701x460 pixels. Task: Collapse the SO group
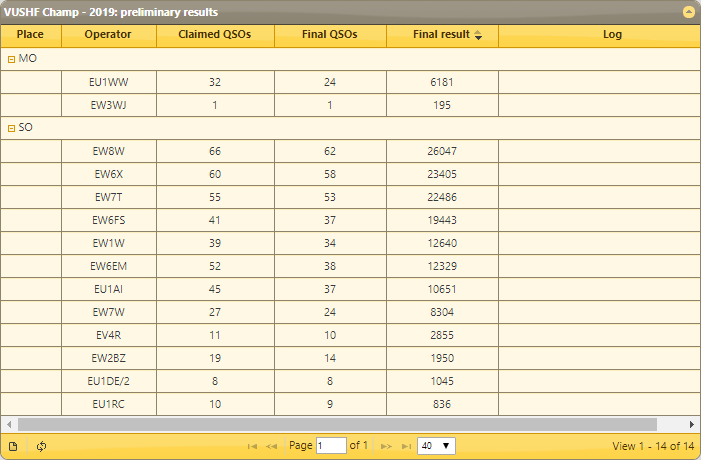click(x=11, y=128)
